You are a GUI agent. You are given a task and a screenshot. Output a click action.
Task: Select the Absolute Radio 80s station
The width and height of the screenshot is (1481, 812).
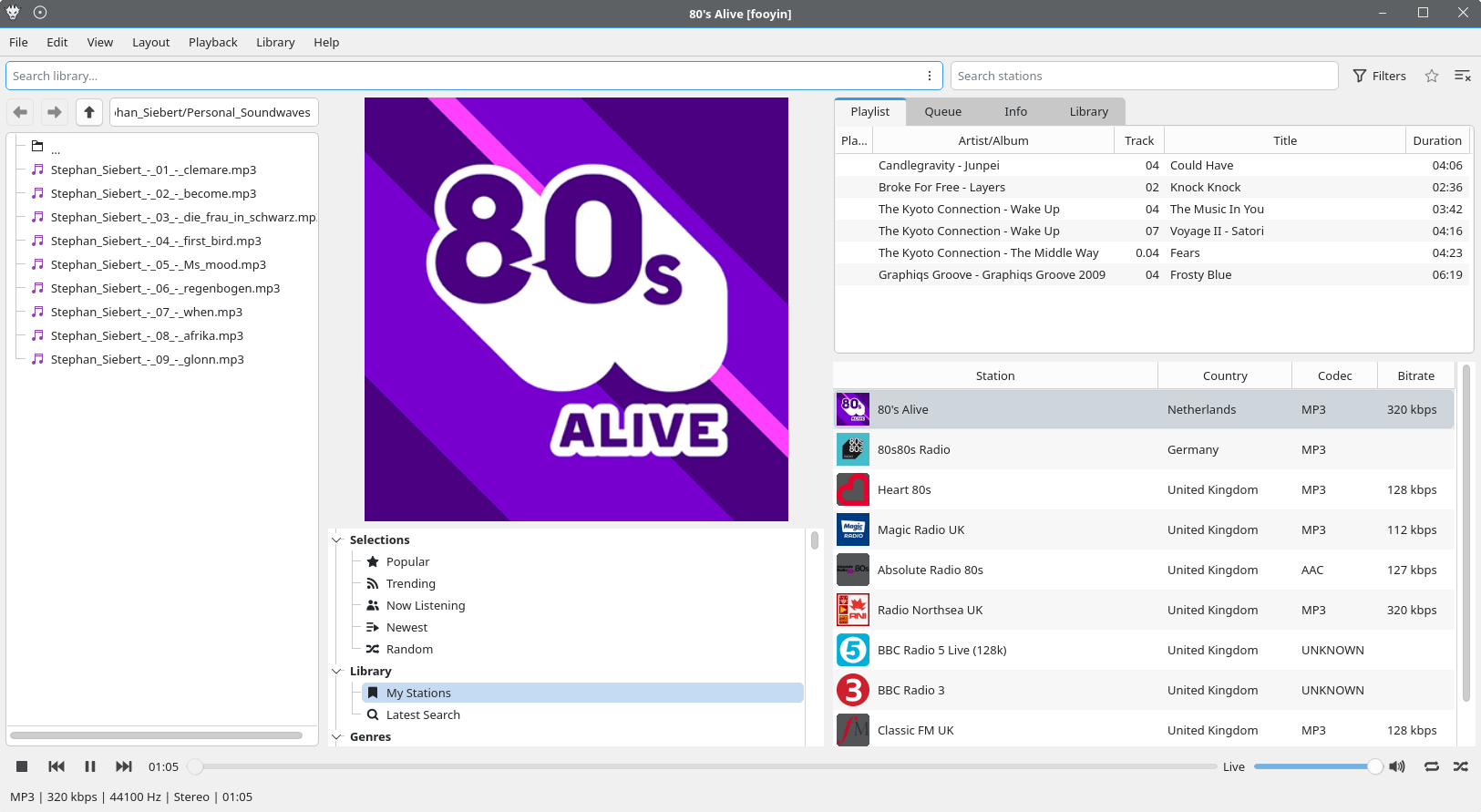point(1144,570)
